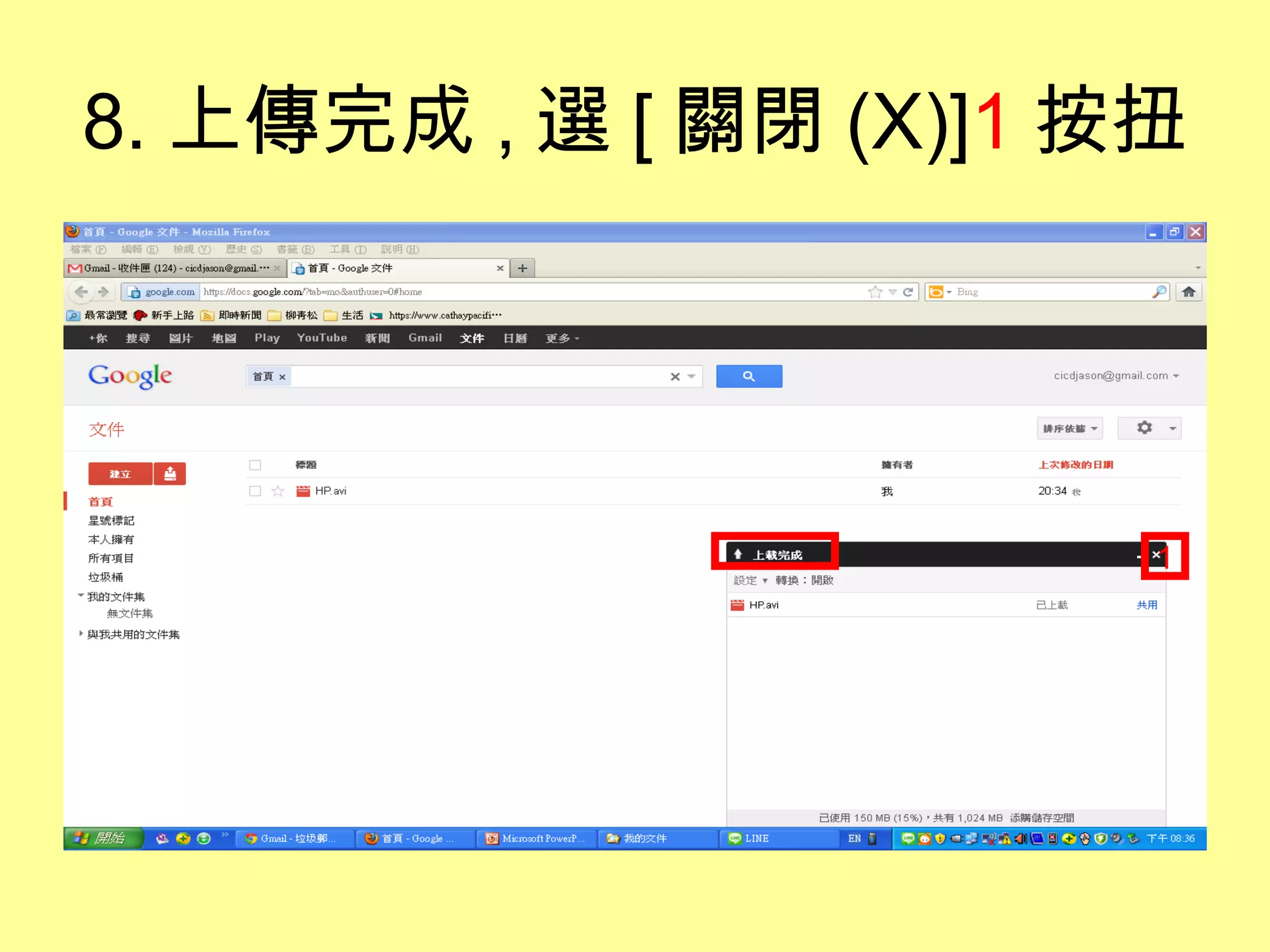Screen dimensions: 1270x952
Task: Open the 書籤 menu
Action: [x=296, y=249]
